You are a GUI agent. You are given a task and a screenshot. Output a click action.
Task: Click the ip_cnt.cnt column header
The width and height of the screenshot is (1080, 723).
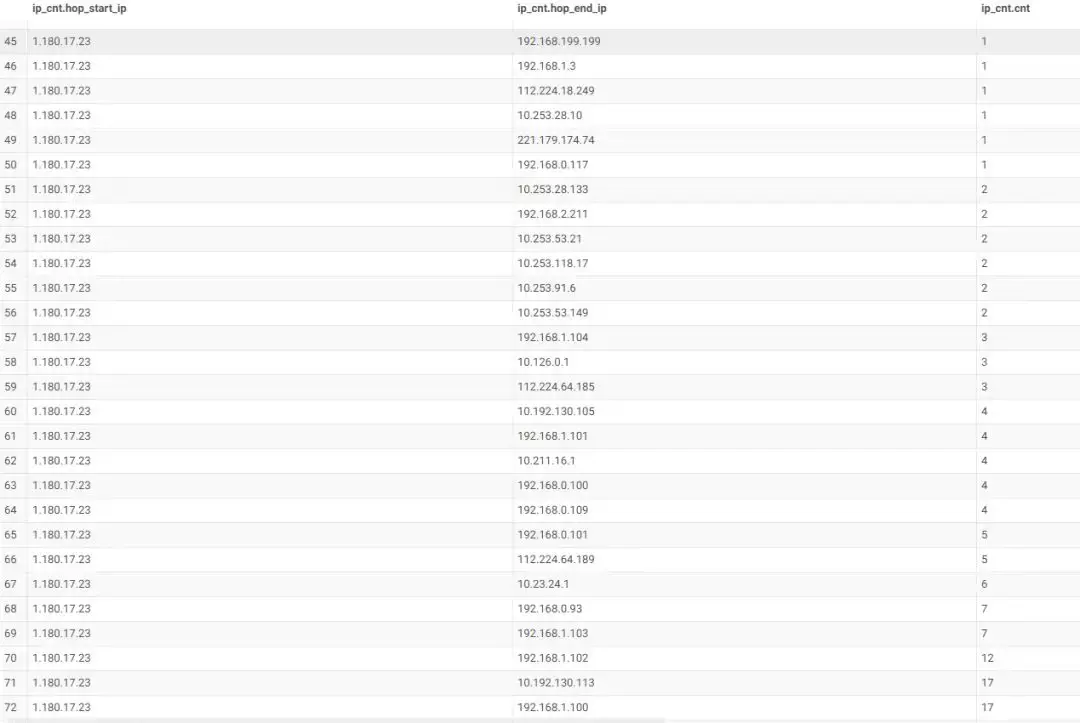(x=1005, y=8)
